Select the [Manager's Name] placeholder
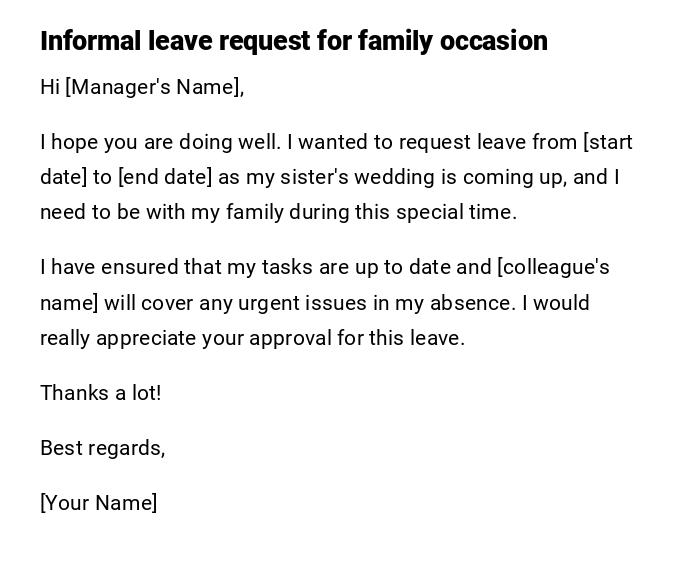The width and height of the screenshot is (700, 566). (154, 87)
